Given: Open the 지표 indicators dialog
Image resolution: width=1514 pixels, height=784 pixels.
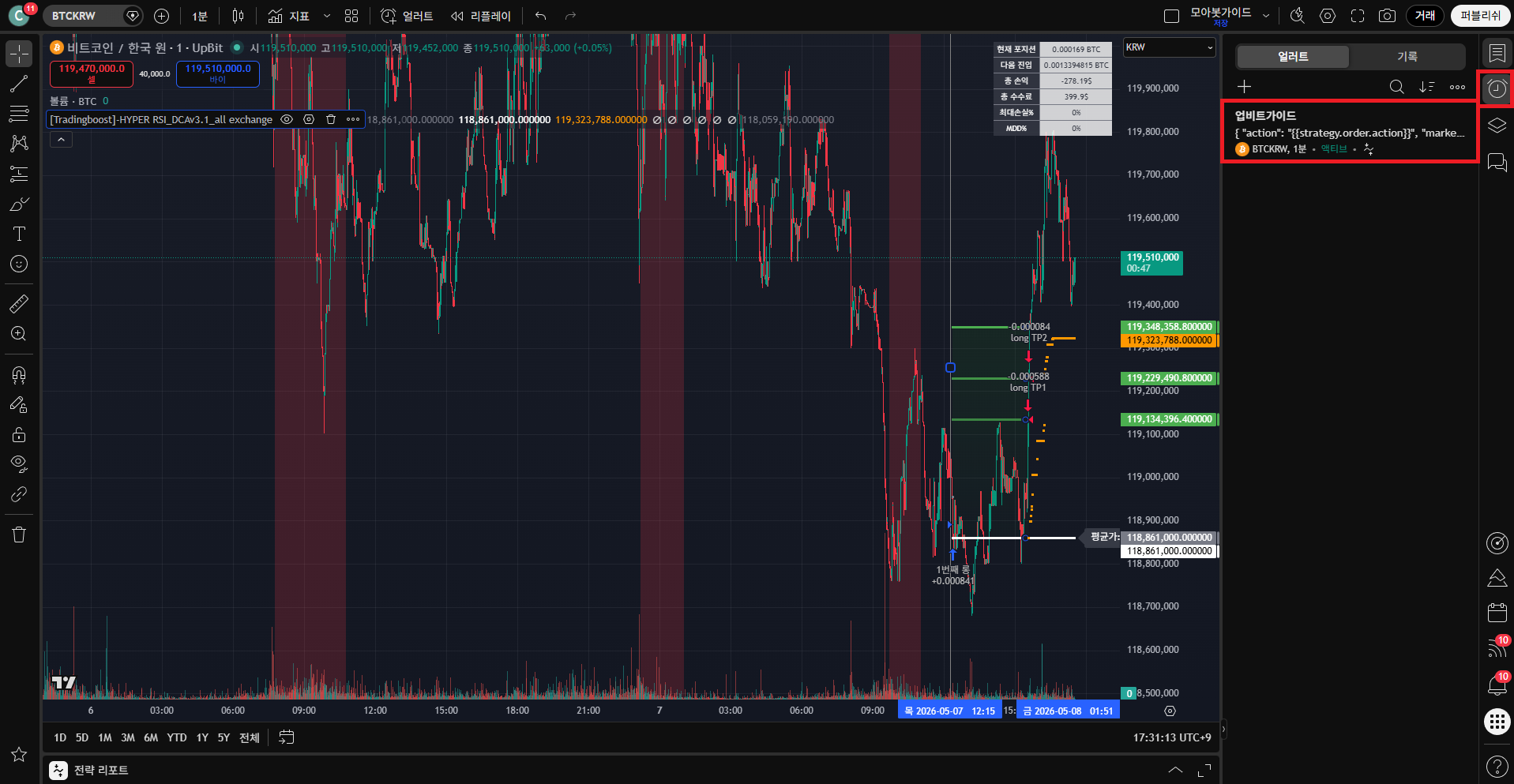Looking at the screenshot, I should (x=288, y=16).
